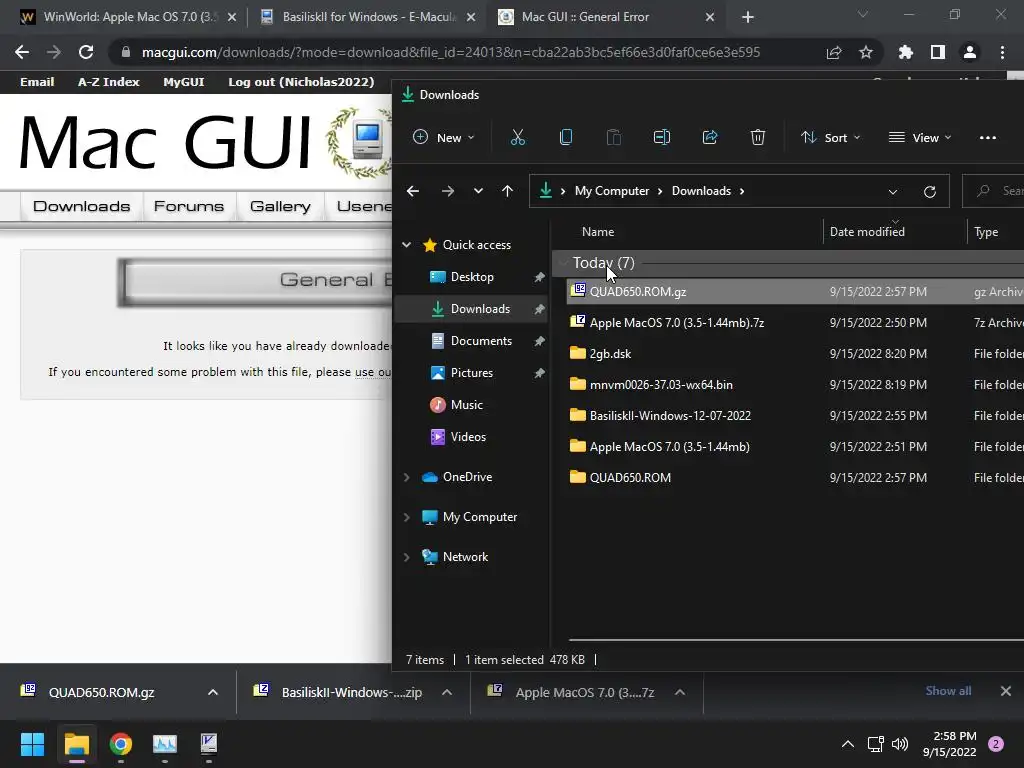Click the Rename icon in Explorer toolbar

[662, 137]
